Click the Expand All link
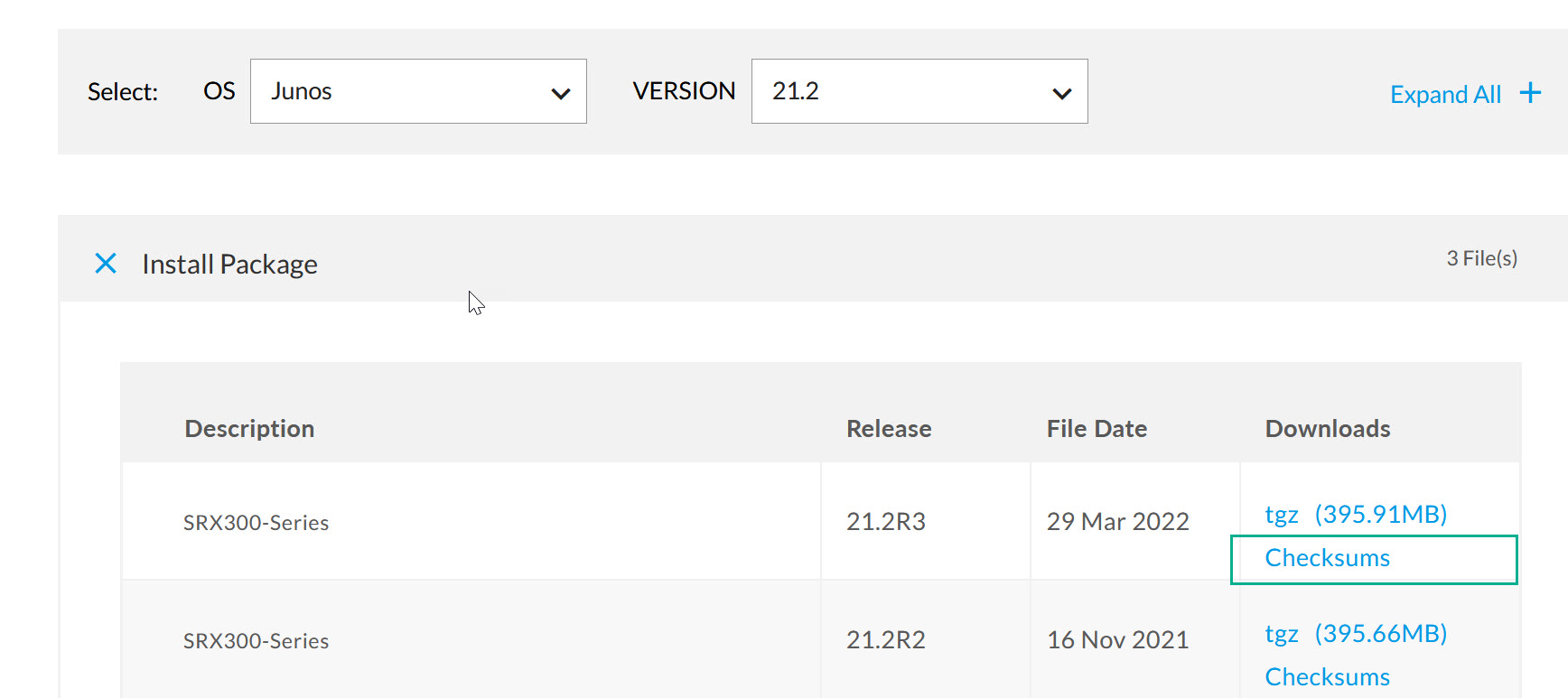The image size is (1568, 698). [x=1445, y=94]
